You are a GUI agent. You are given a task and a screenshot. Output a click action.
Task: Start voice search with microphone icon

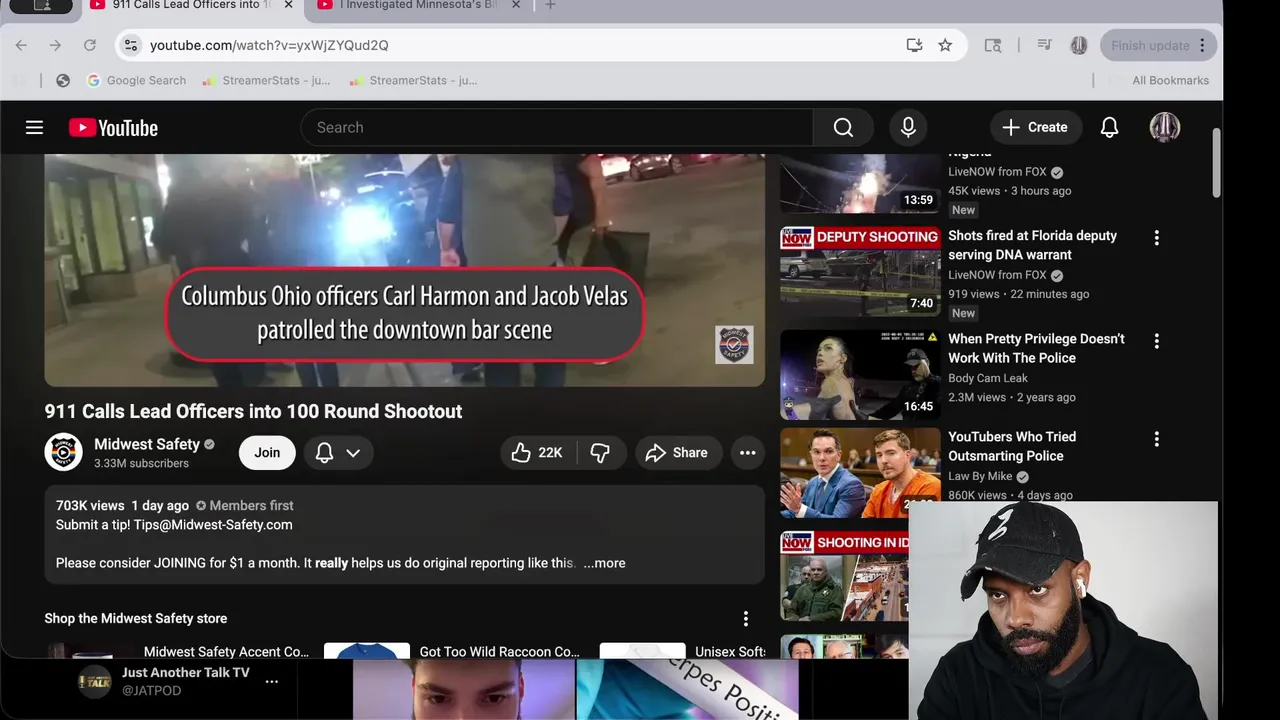pyautogui.click(x=908, y=127)
